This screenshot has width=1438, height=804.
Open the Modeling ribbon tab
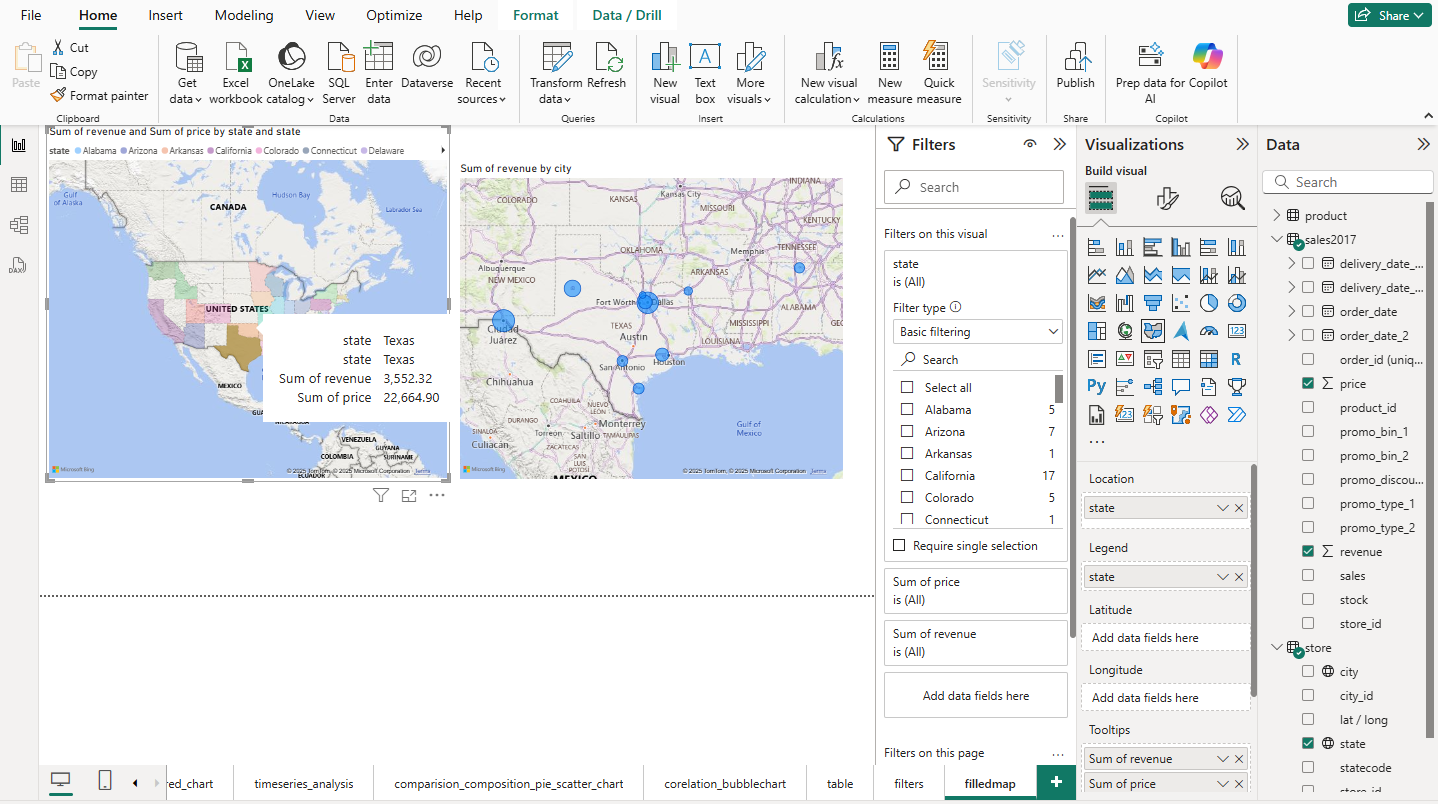244,15
